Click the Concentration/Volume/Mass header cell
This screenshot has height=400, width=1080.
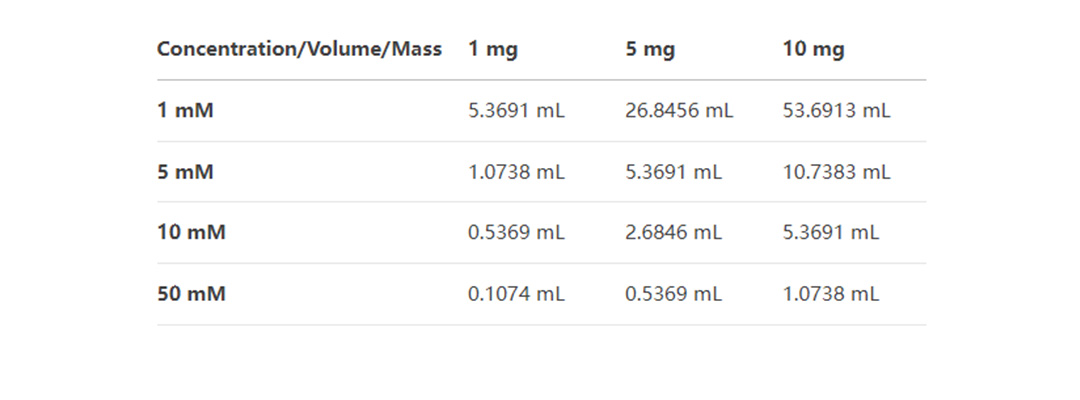[x=299, y=49]
